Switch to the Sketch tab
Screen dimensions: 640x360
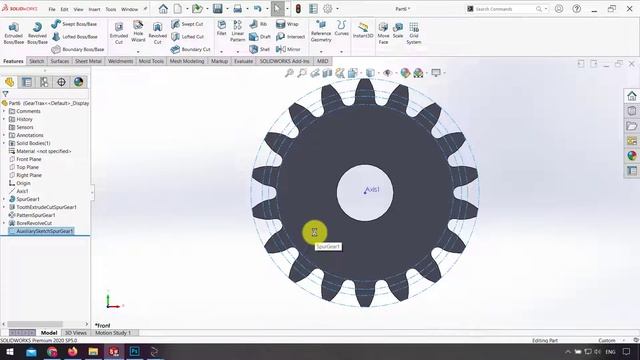(36, 61)
